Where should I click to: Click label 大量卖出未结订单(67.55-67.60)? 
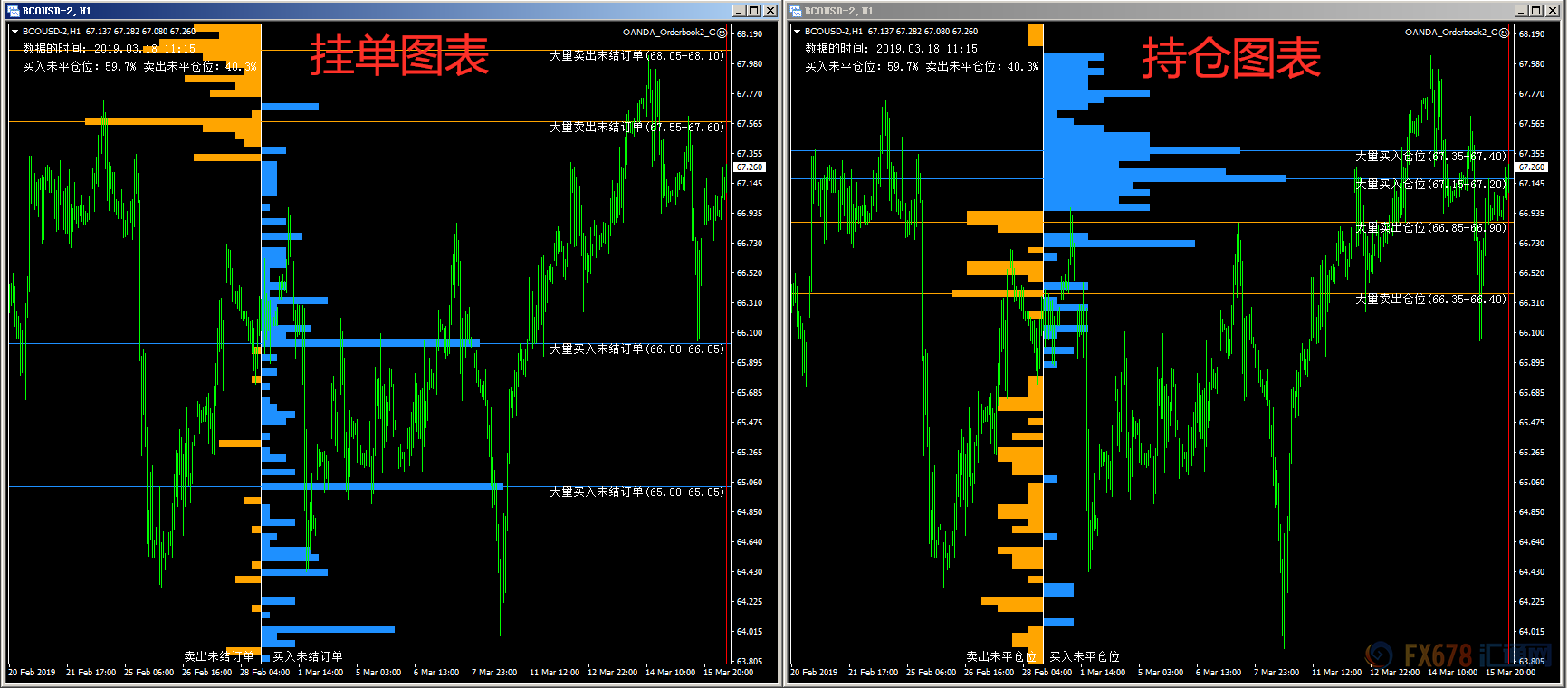click(x=636, y=128)
